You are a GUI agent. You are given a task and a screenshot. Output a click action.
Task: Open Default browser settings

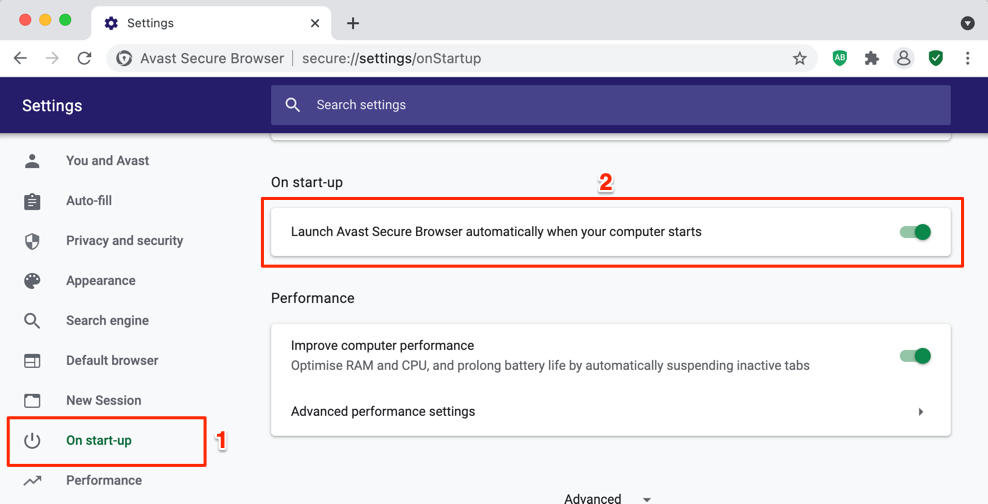click(x=112, y=361)
